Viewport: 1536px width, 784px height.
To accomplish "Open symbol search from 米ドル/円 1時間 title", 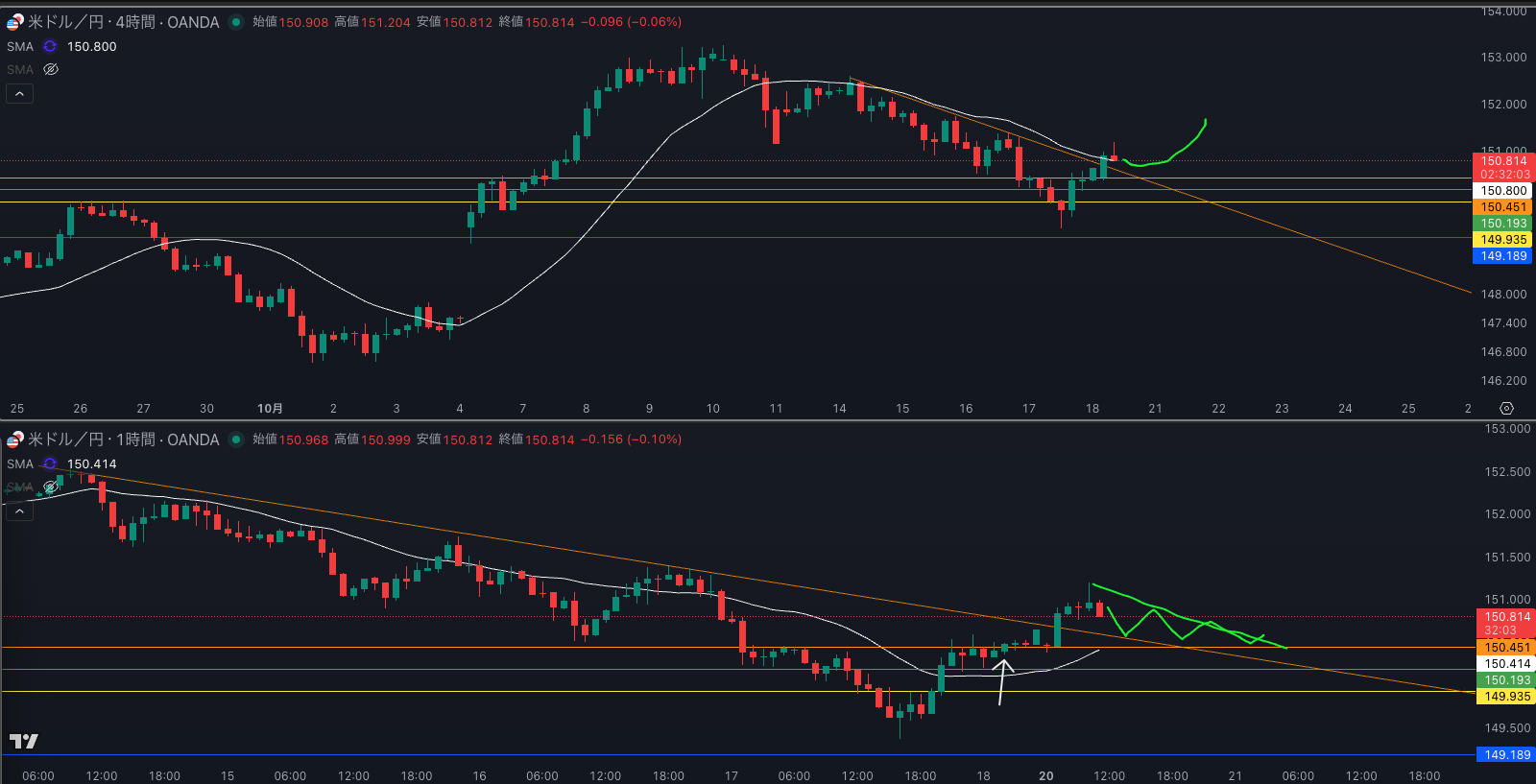I will point(123,440).
